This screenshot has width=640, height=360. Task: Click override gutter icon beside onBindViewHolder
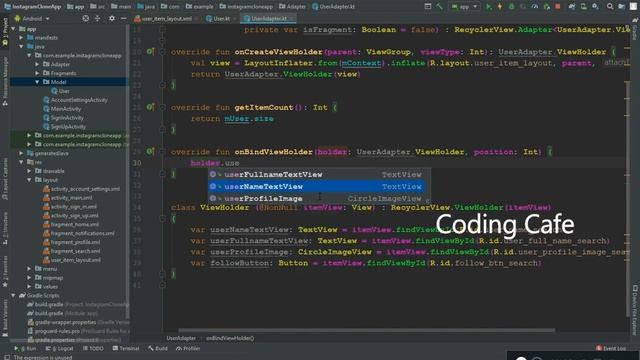point(150,151)
